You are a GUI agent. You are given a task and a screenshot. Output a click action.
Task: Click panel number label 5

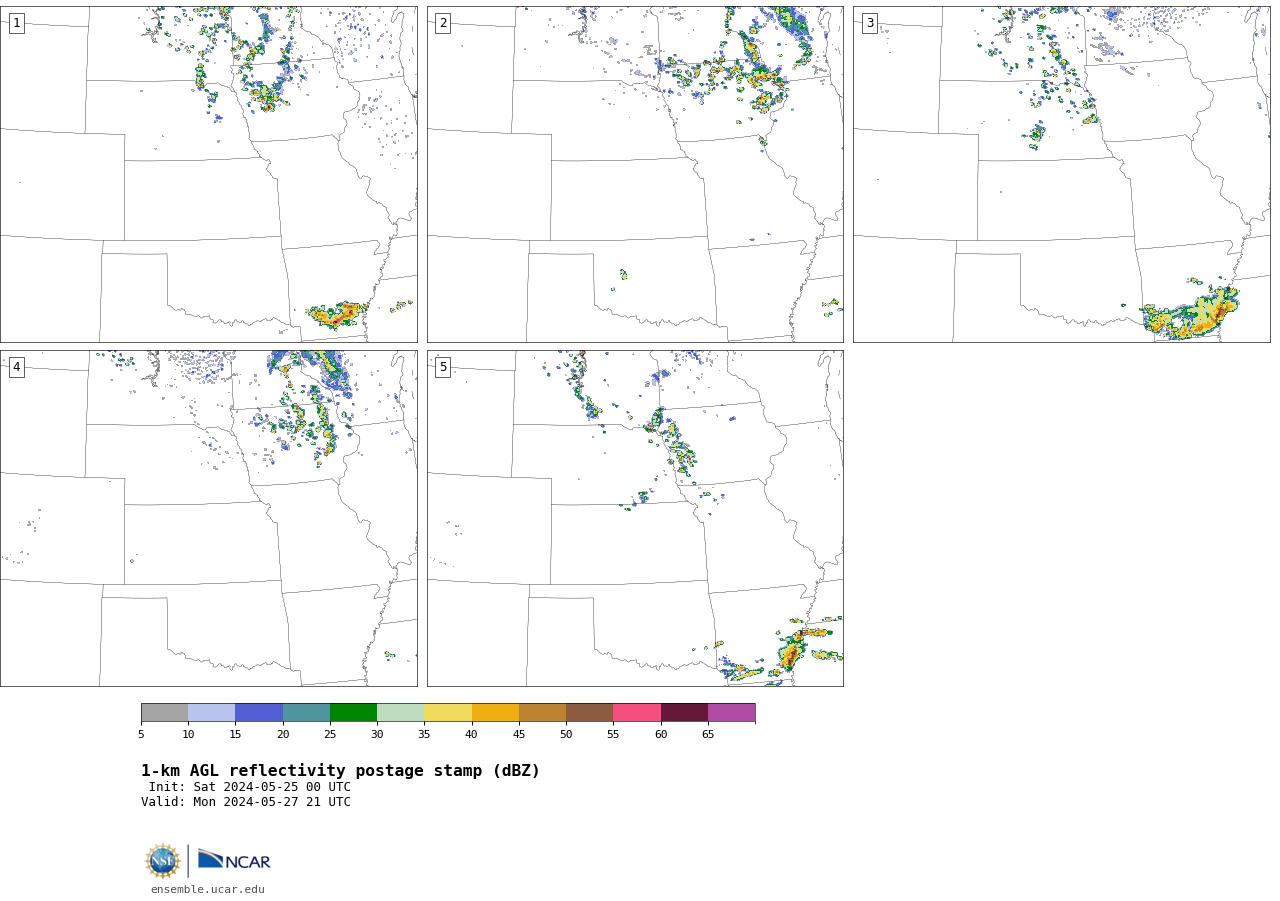pos(443,367)
